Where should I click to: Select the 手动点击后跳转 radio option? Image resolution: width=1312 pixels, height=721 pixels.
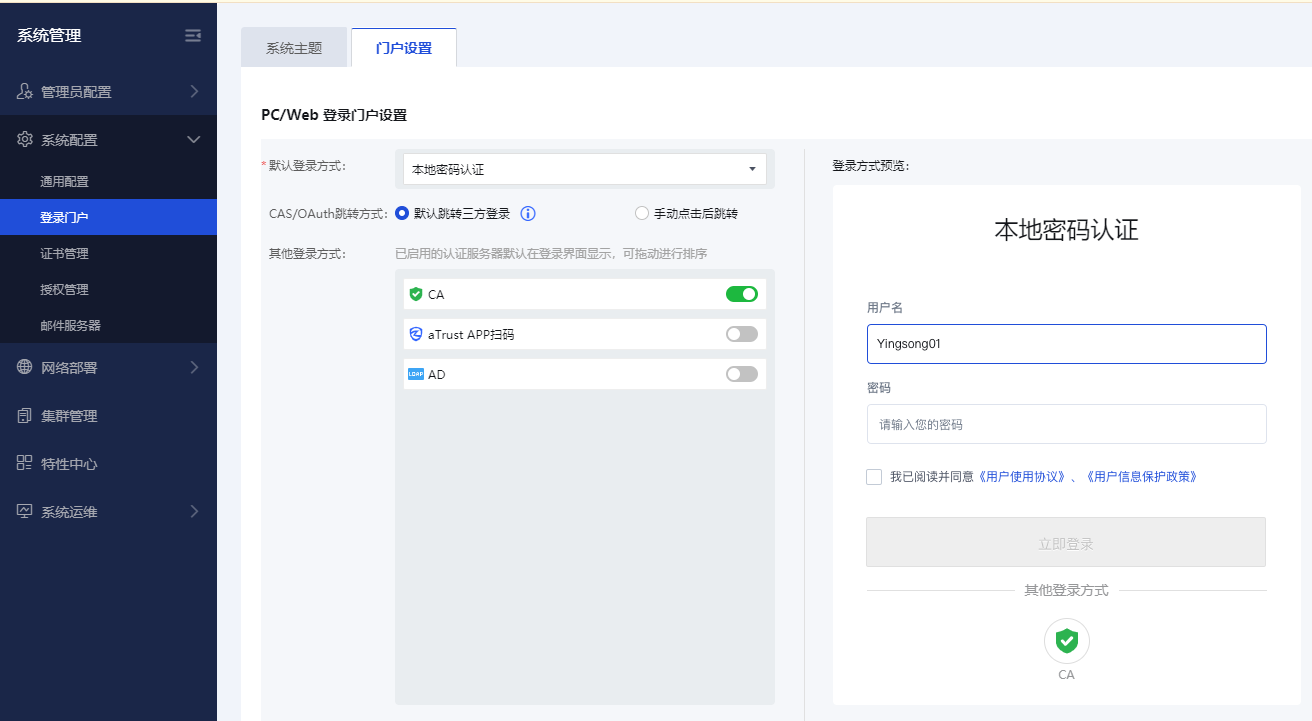click(642, 213)
